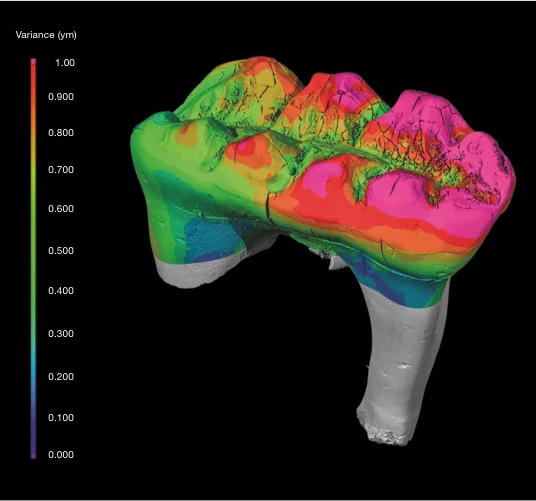
Task: Select the 0.200 scale label
Action: [x=61, y=377]
